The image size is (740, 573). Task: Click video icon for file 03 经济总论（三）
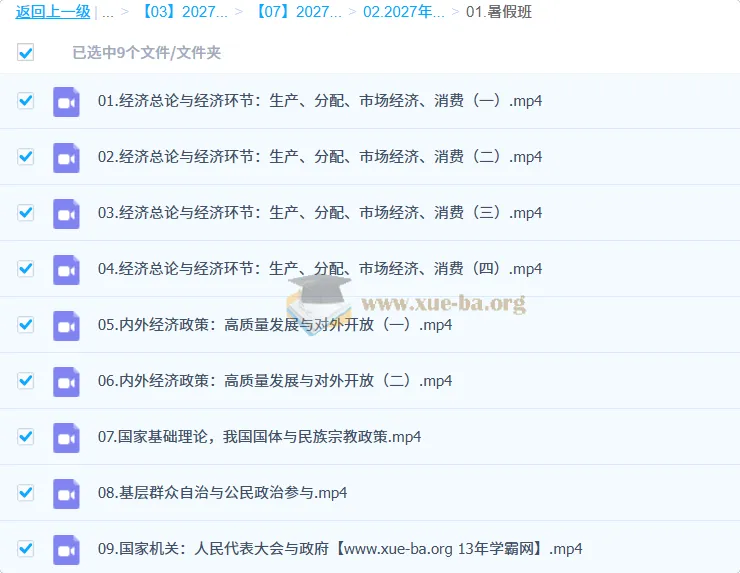(x=66, y=214)
